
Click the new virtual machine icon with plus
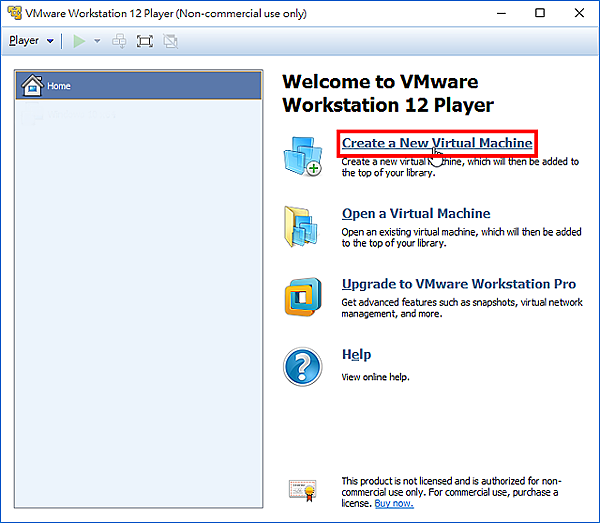(x=303, y=156)
